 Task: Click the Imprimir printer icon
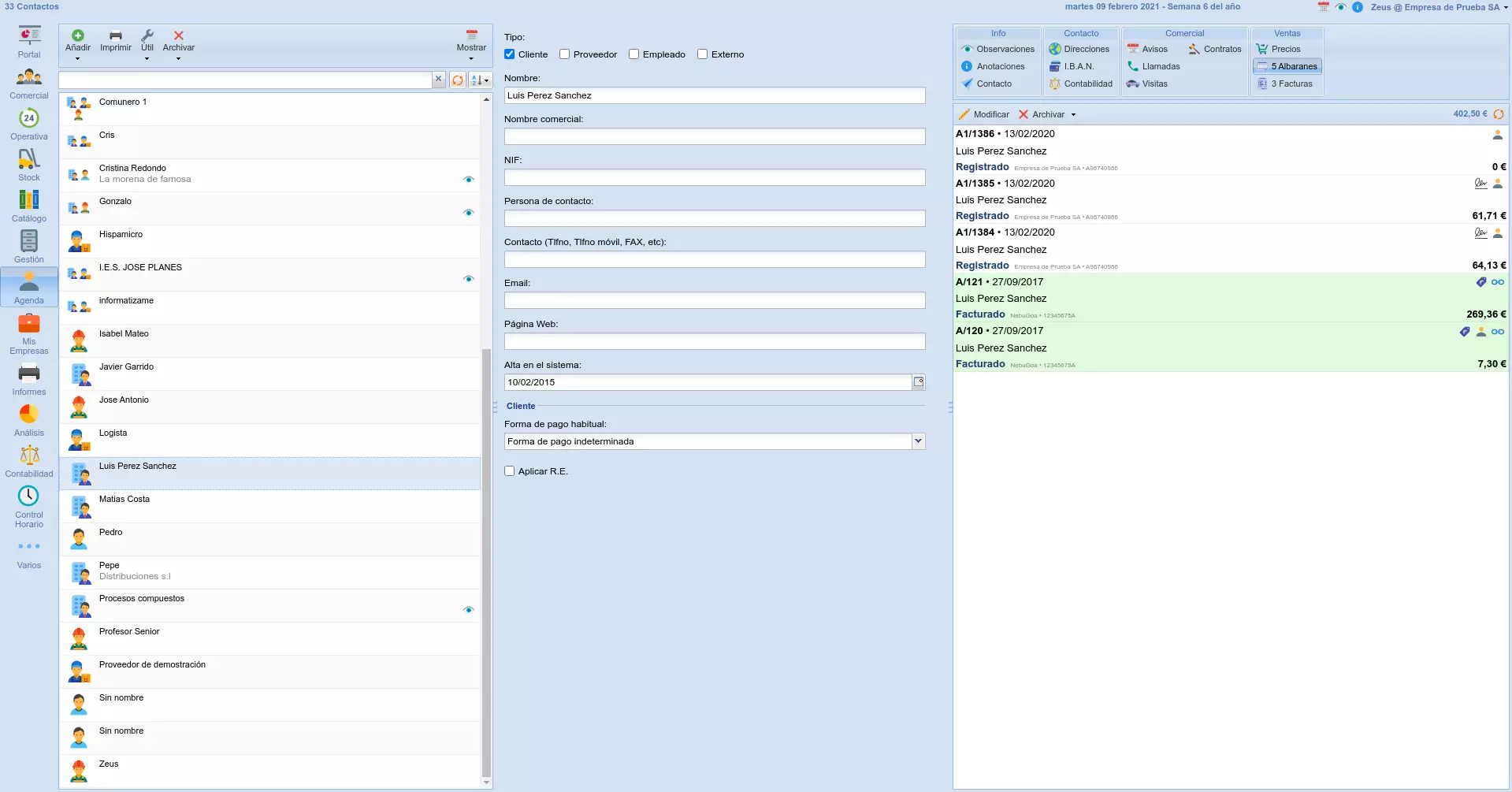click(x=116, y=35)
